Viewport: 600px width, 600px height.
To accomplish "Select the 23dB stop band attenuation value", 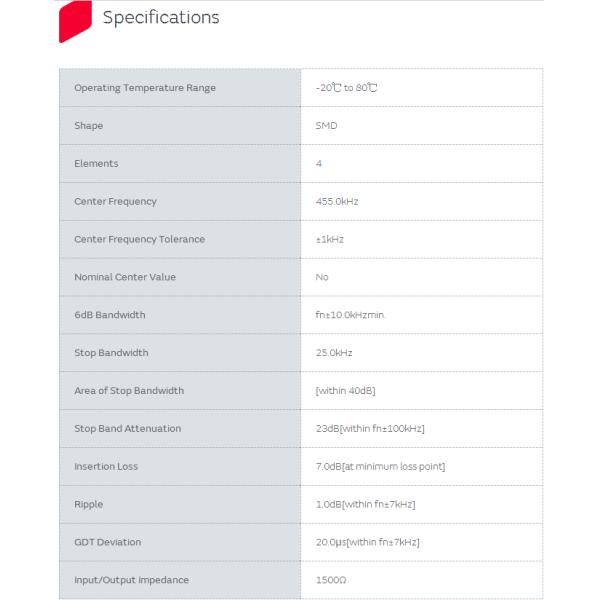I will click(370, 429).
